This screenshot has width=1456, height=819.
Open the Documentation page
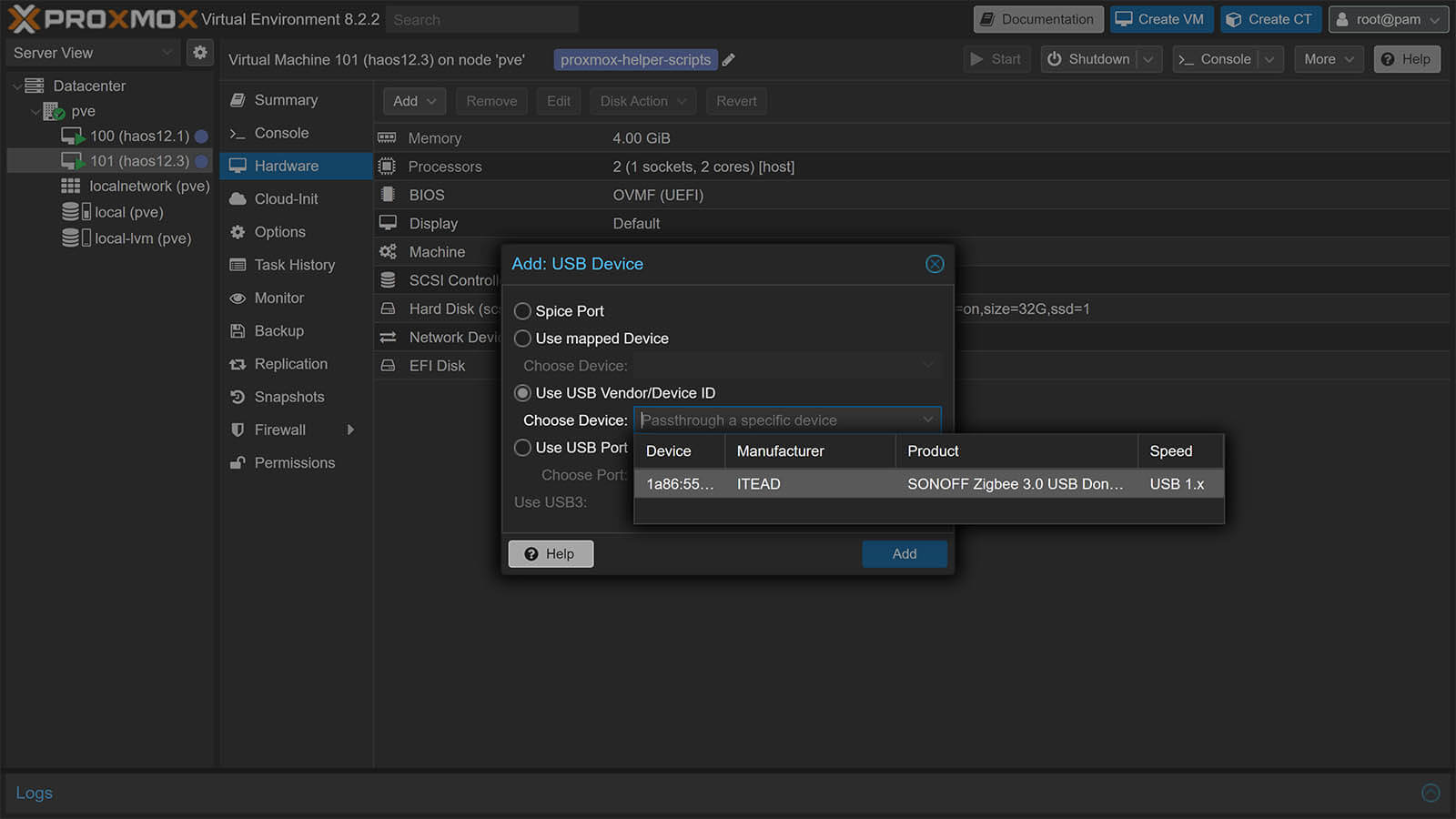[x=1037, y=19]
